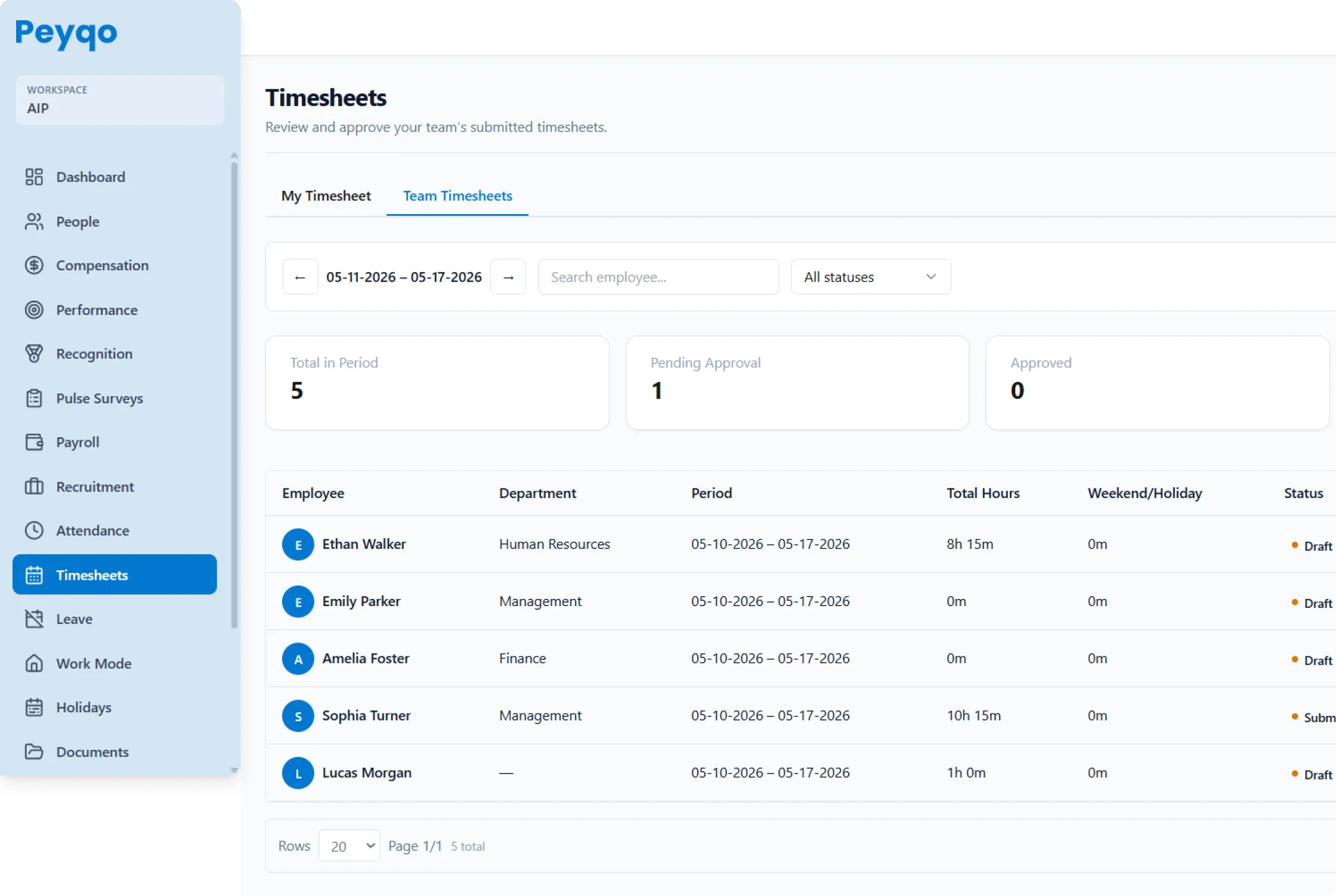This screenshot has height=896, width=1336.
Task: Click the 1h 0m total hours value
Action: (x=966, y=773)
